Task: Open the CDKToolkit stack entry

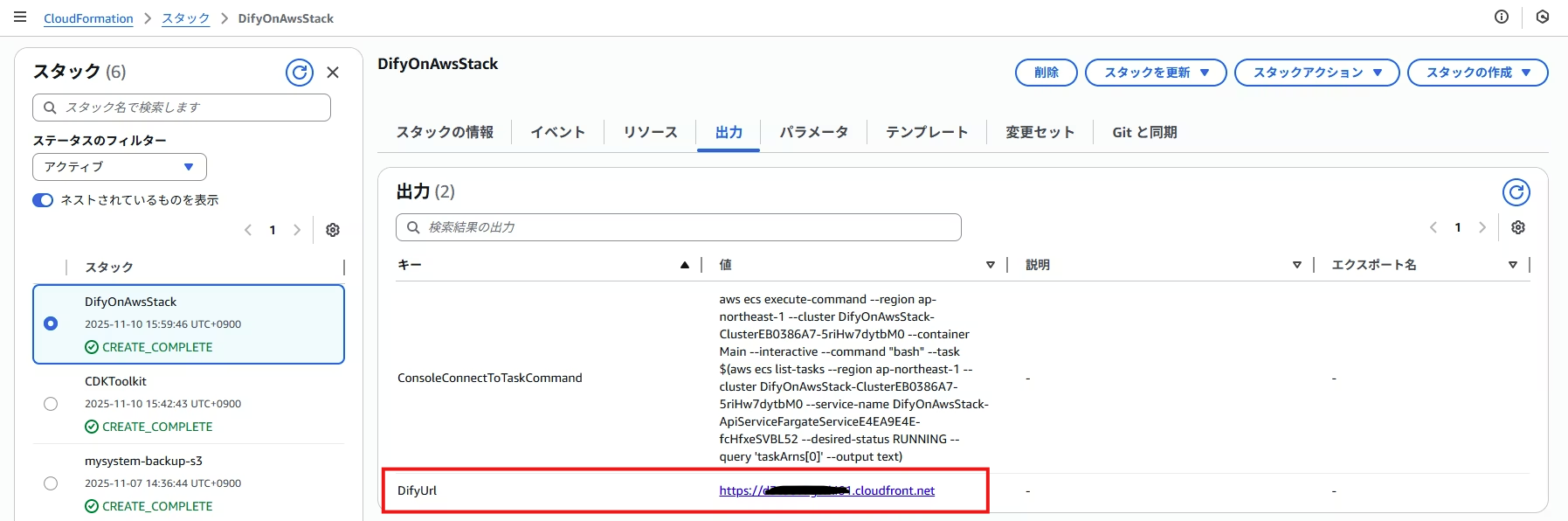Action: pos(115,381)
